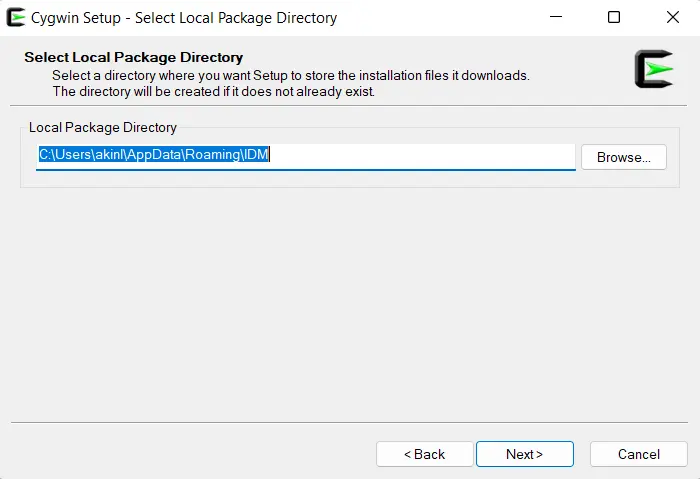Screen dimensions: 700x479
Task: Click the 'Local Package Directory' group label
Action: [103, 127]
